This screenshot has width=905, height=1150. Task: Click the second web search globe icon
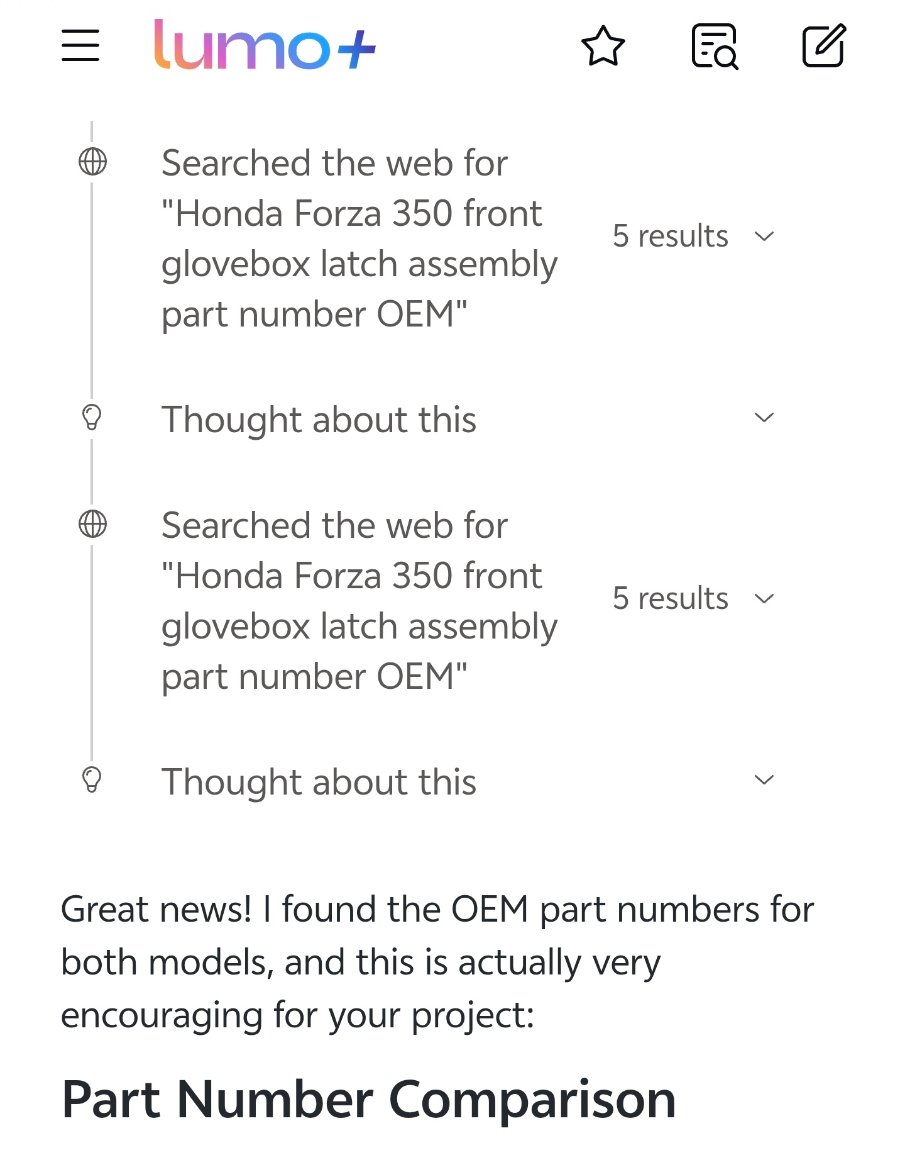pyautogui.click(x=92, y=524)
